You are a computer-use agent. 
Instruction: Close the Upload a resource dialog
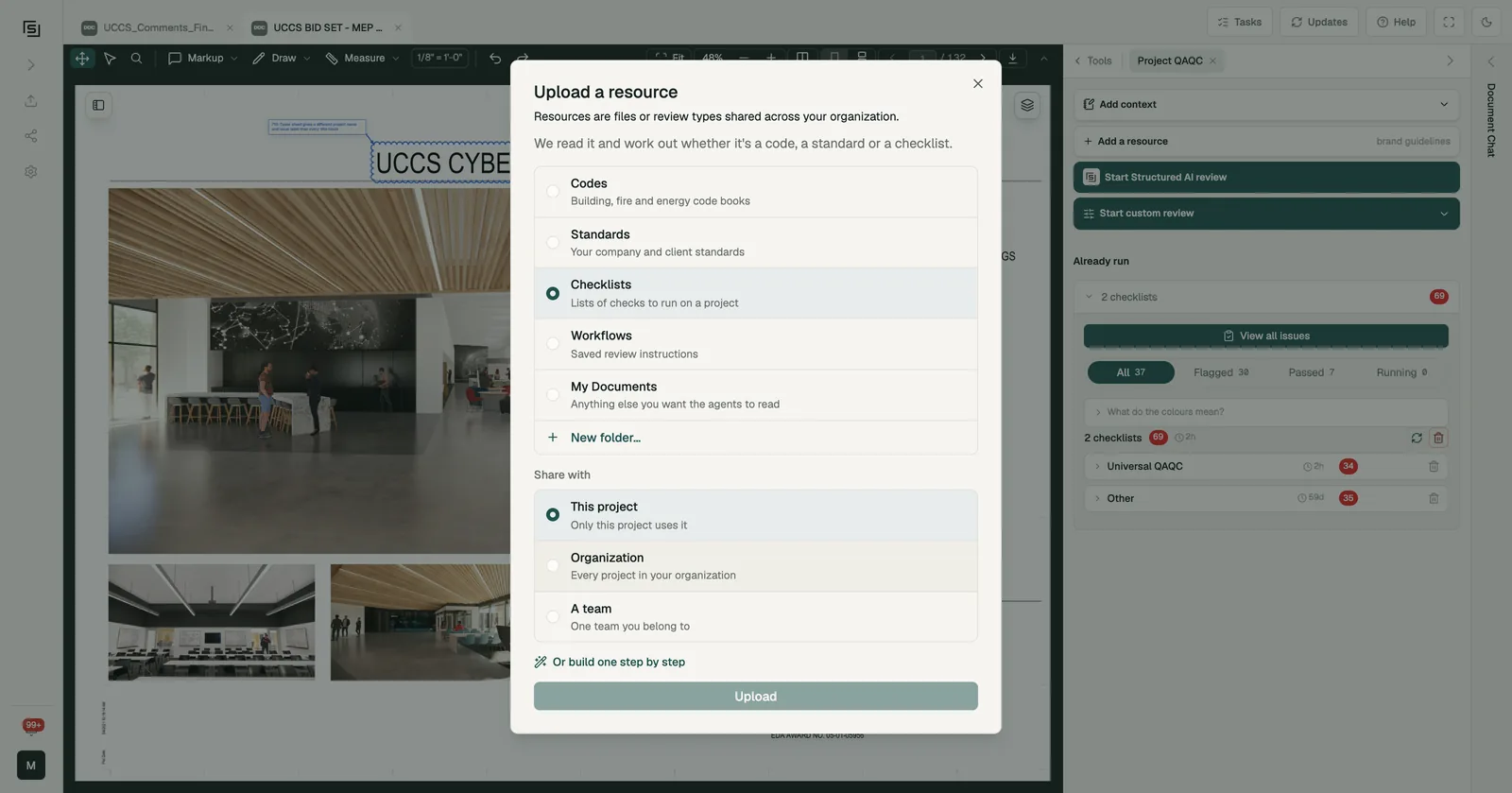(x=978, y=84)
